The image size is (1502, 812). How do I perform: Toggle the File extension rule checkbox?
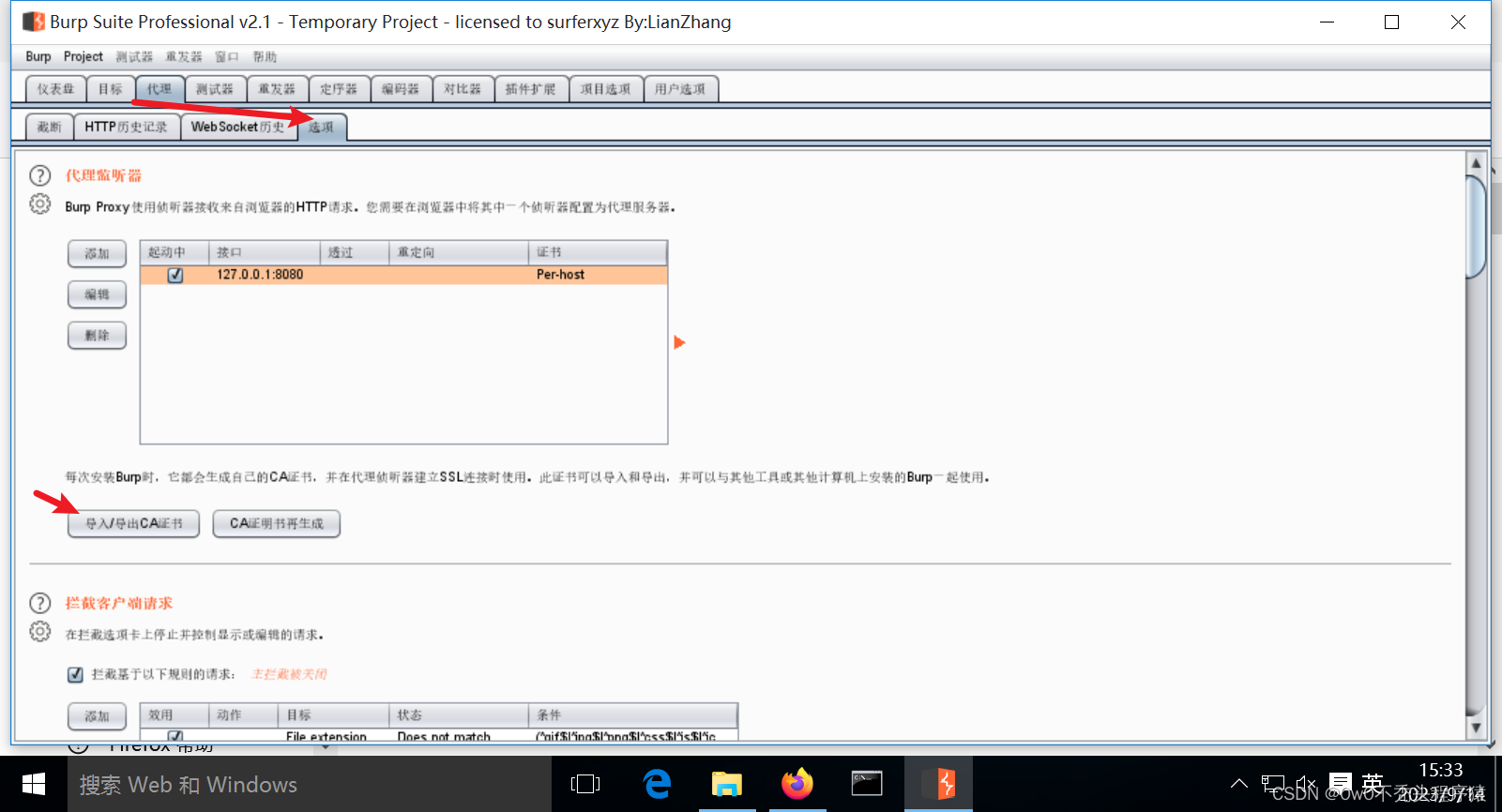coord(175,736)
